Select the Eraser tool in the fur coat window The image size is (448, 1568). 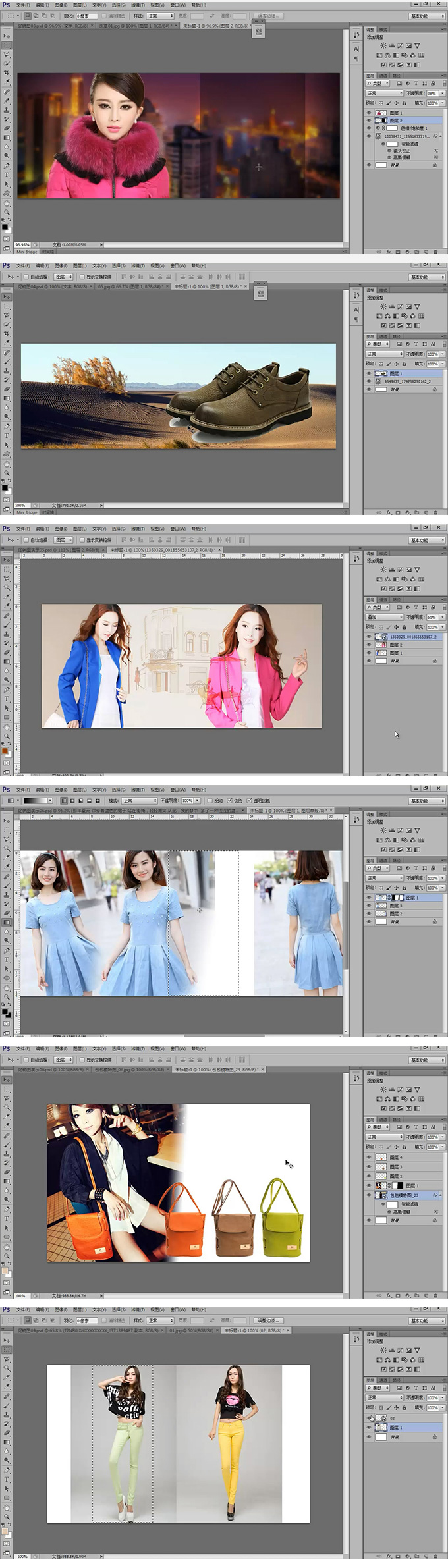click(7, 128)
